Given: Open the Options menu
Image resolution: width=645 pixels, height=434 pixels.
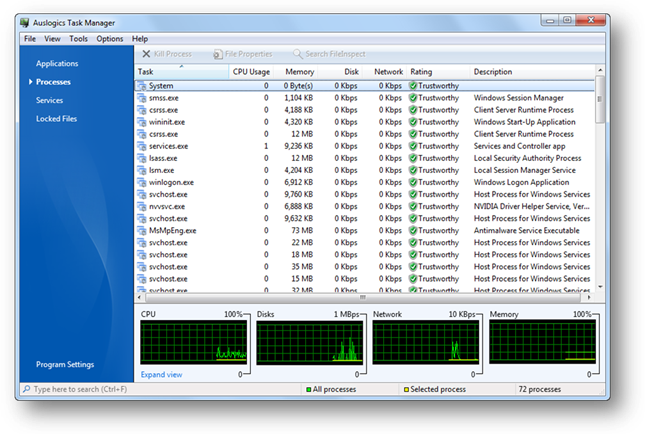Looking at the screenshot, I should point(110,38).
